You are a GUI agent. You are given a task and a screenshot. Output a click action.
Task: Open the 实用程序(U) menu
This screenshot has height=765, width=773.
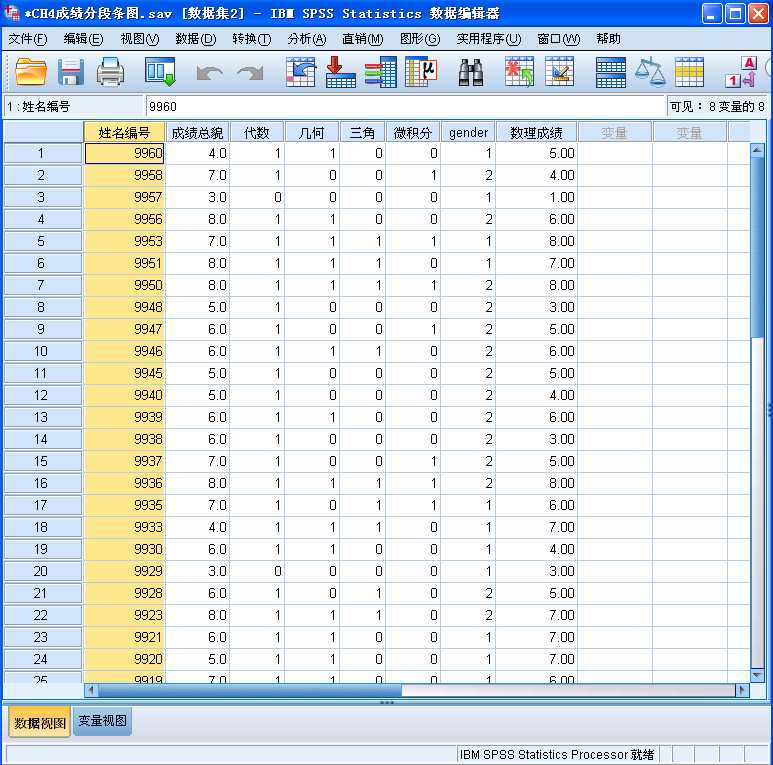(x=489, y=39)
